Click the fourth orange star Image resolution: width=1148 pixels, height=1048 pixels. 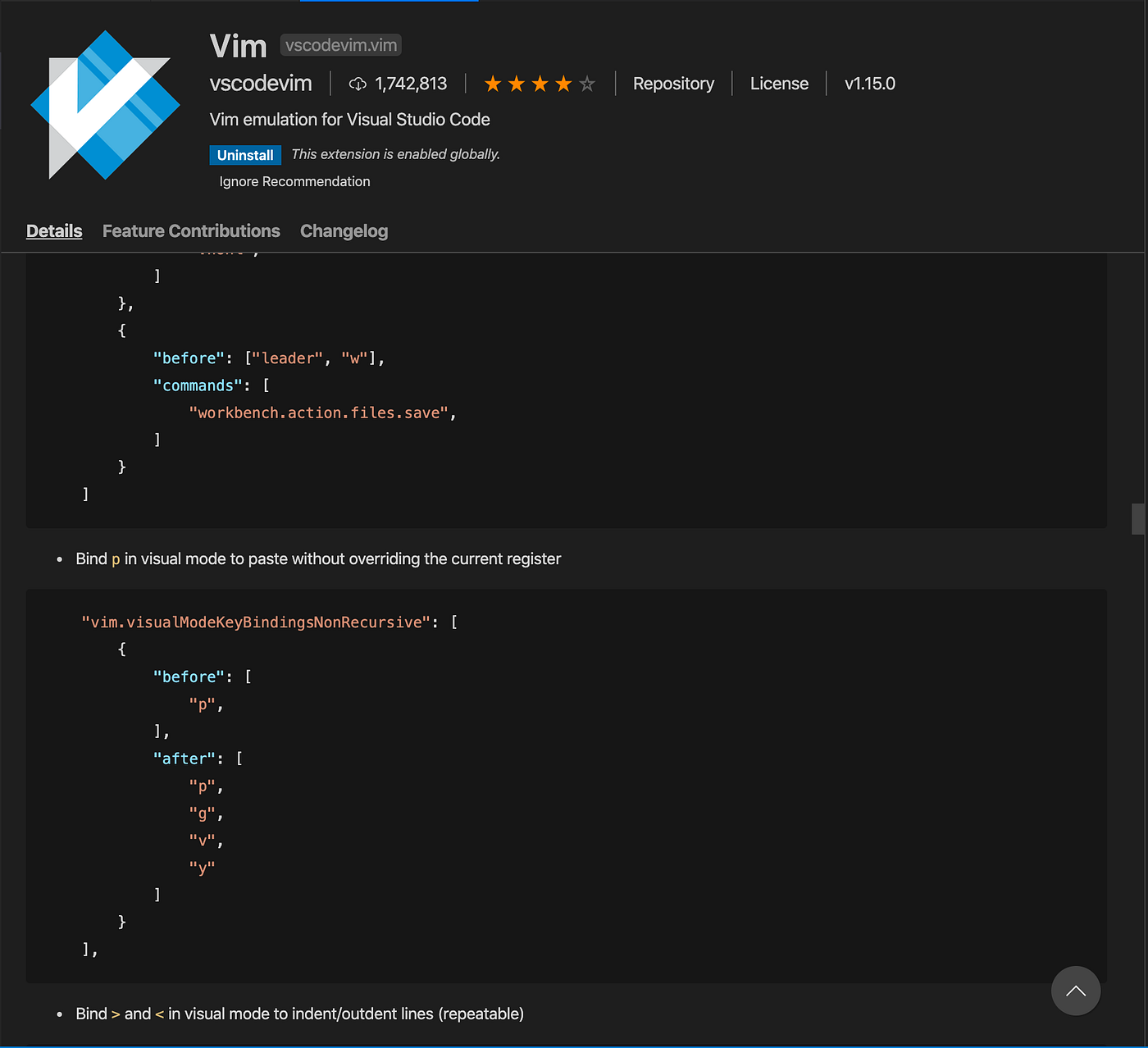tap(563, 83)
